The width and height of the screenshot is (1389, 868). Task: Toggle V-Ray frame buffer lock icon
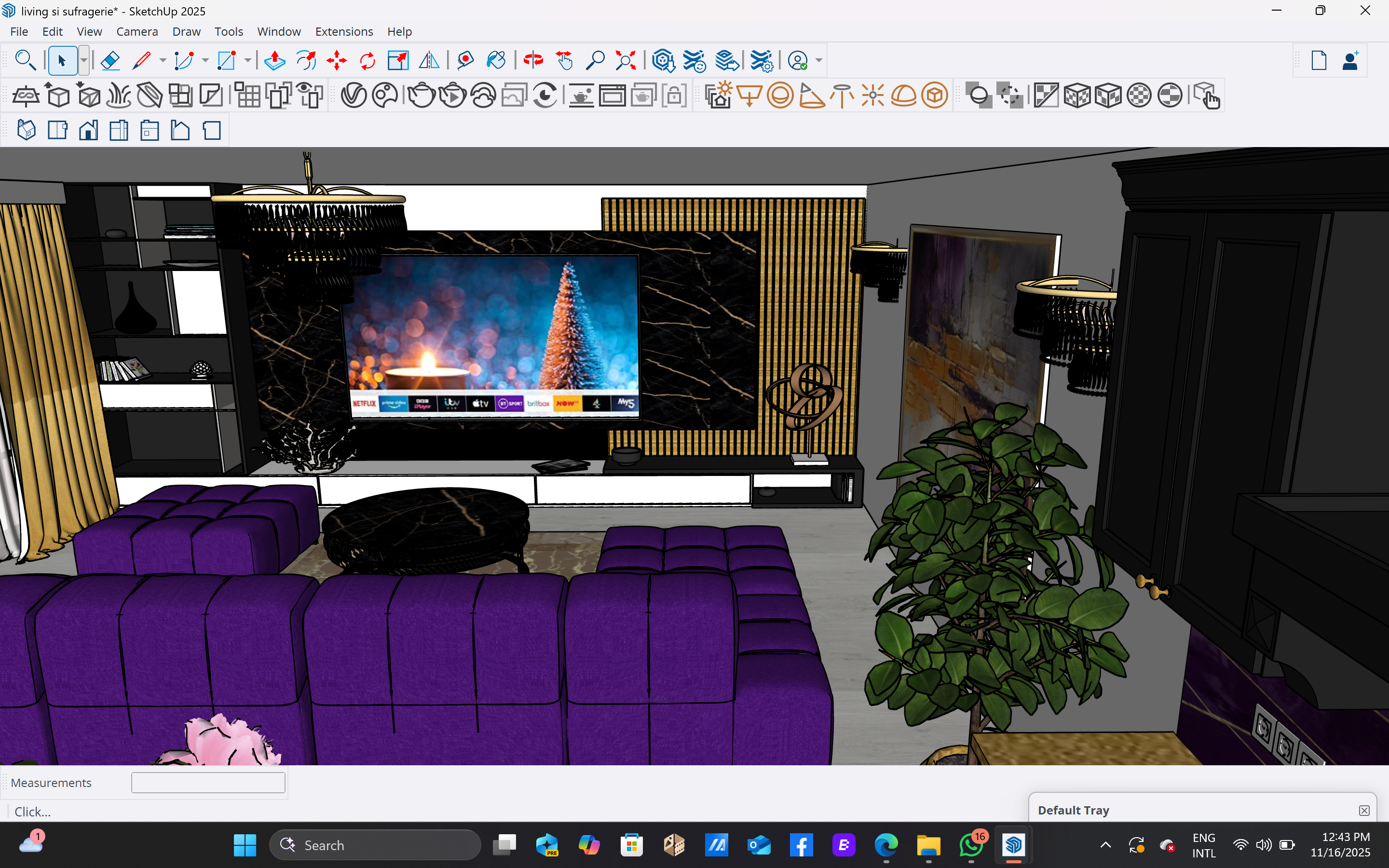click(x=674, y=95)
